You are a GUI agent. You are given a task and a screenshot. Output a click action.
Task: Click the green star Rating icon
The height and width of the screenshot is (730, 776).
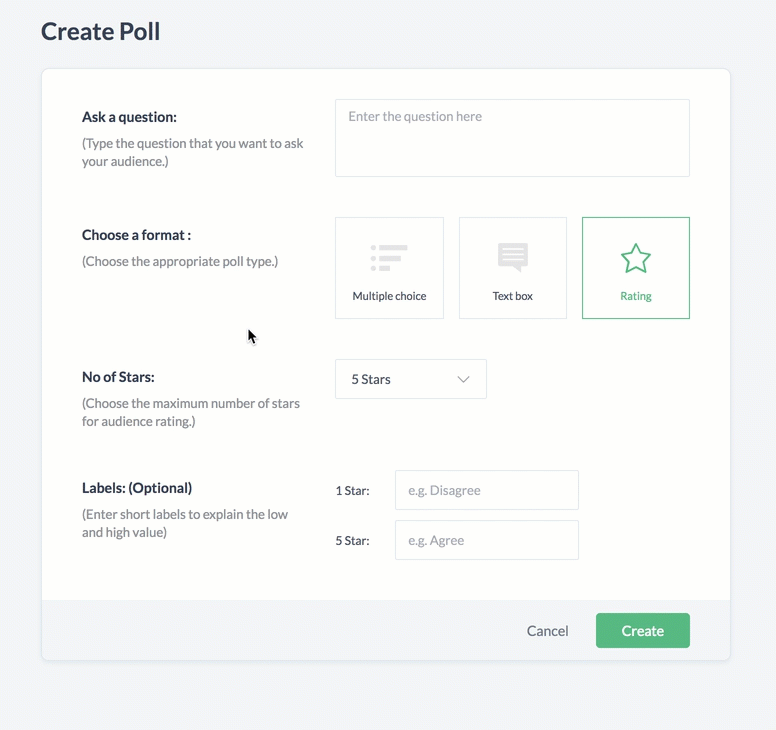pos(636,259)
